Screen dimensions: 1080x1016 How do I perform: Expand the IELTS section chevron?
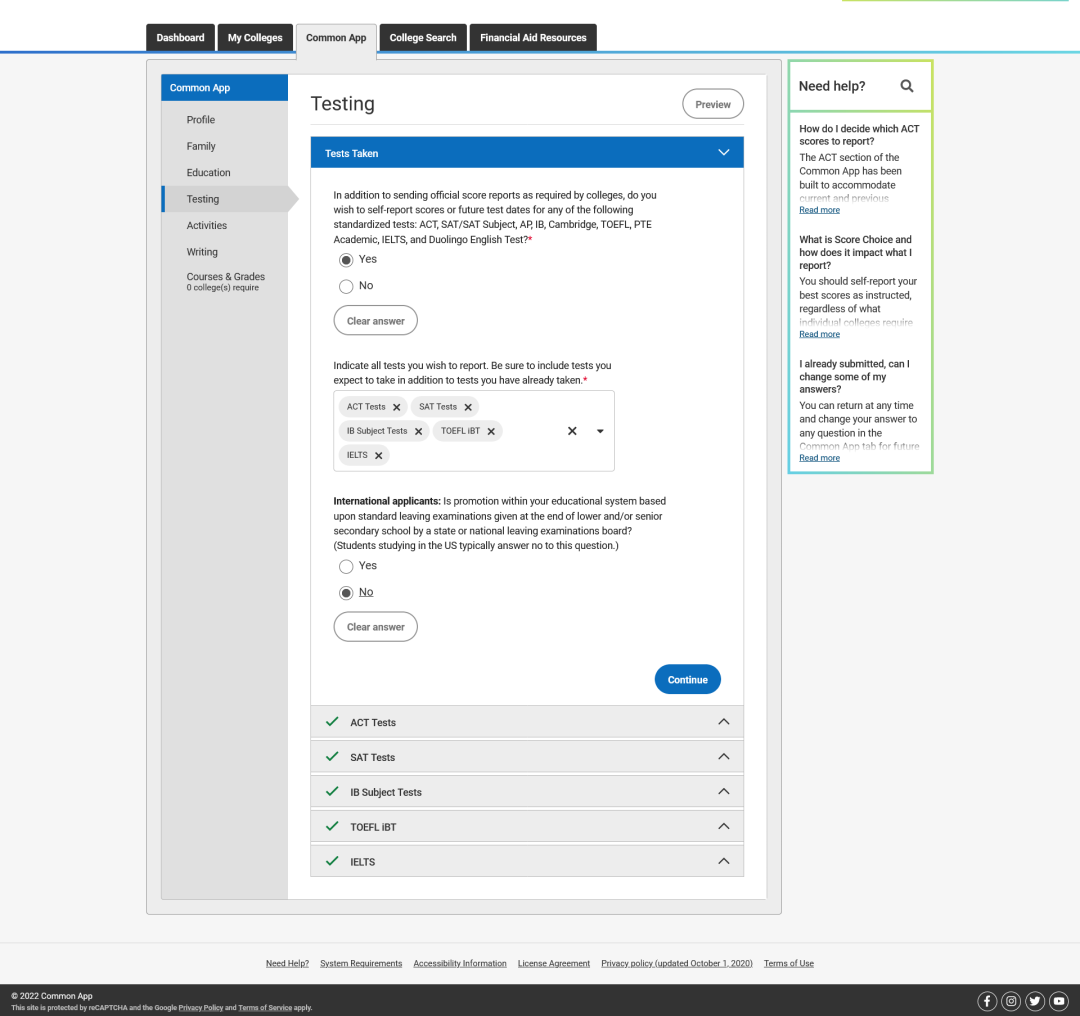pyautogui.click(x=724, y=861)
